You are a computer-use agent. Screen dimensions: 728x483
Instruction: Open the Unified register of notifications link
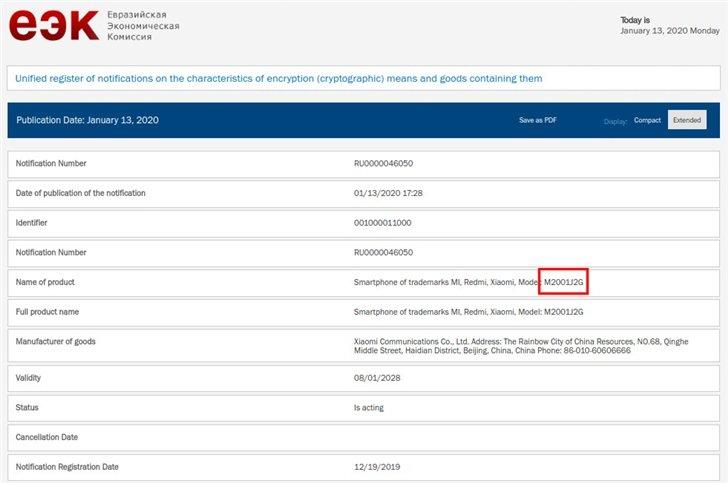coord(279,78)
